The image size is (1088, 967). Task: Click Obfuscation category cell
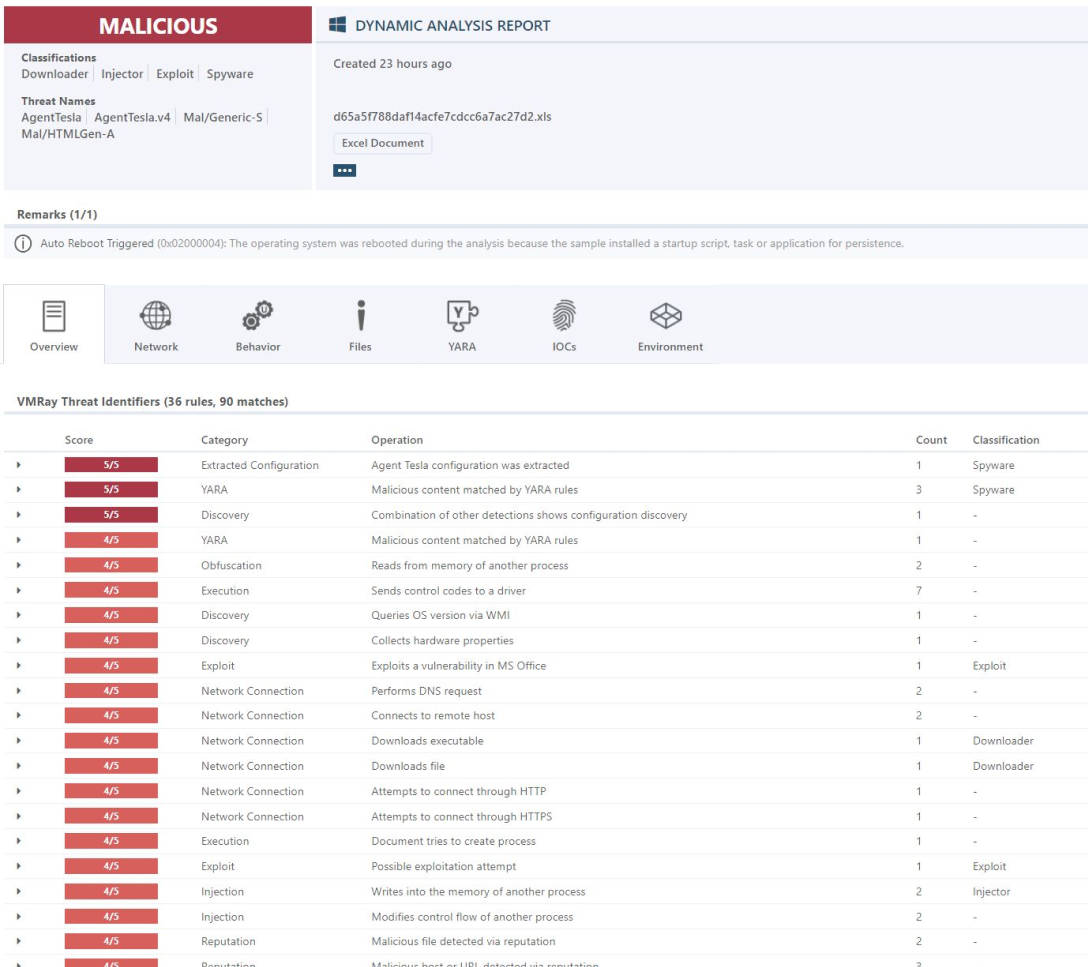point(231,565)
